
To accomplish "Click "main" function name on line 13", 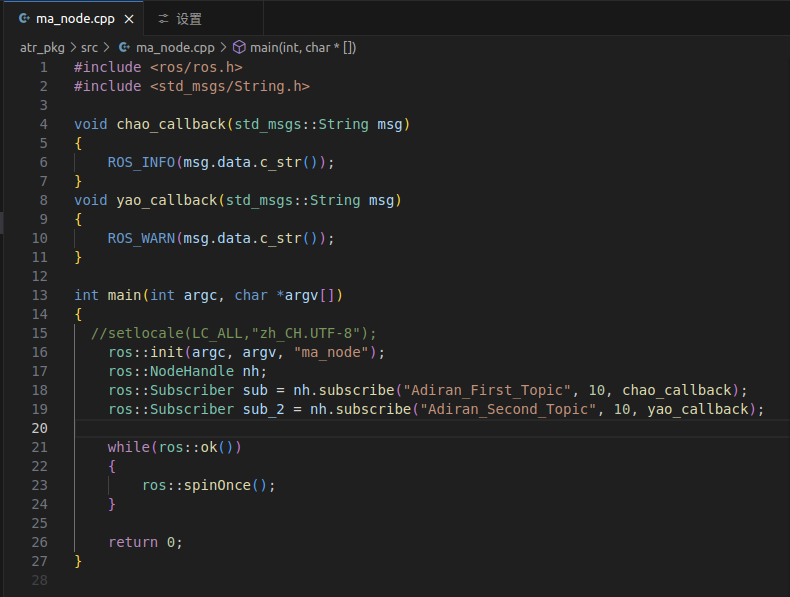I will [x=124, y=295].
